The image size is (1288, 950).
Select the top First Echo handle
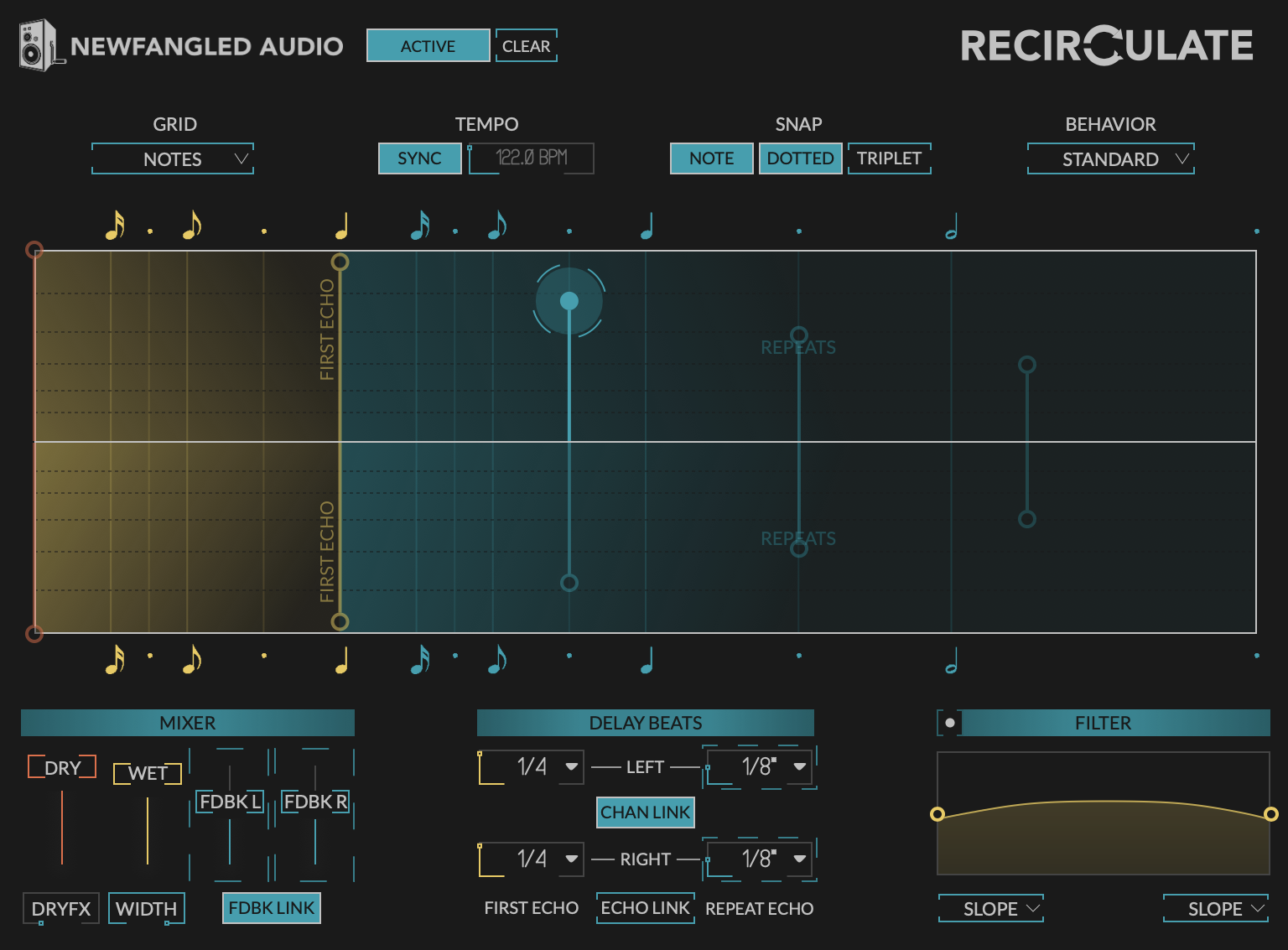(x=340, y=262)
